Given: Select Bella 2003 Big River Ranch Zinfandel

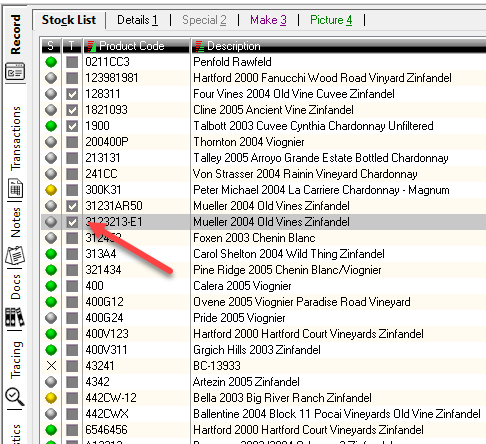Looking at the screenshot, I should click(282, 398).
